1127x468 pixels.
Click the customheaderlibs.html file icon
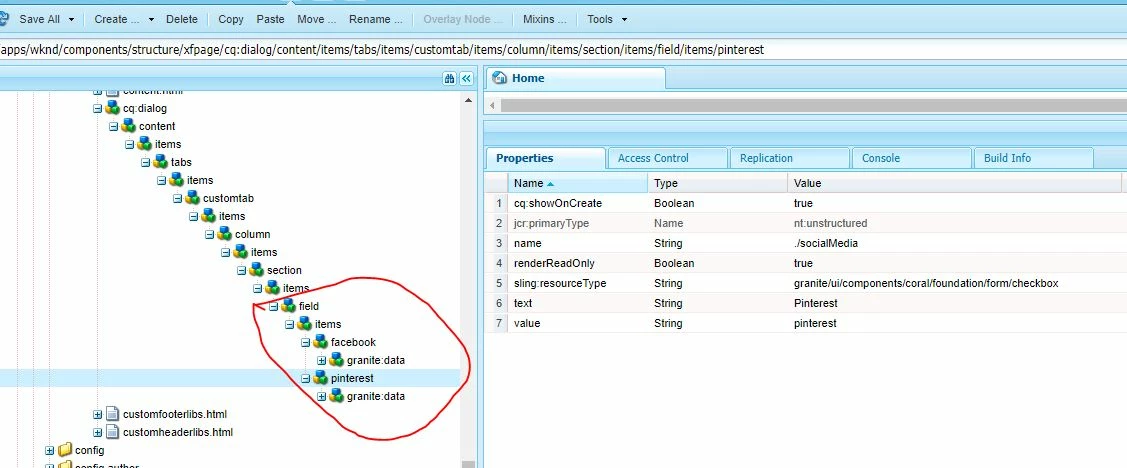112,432
